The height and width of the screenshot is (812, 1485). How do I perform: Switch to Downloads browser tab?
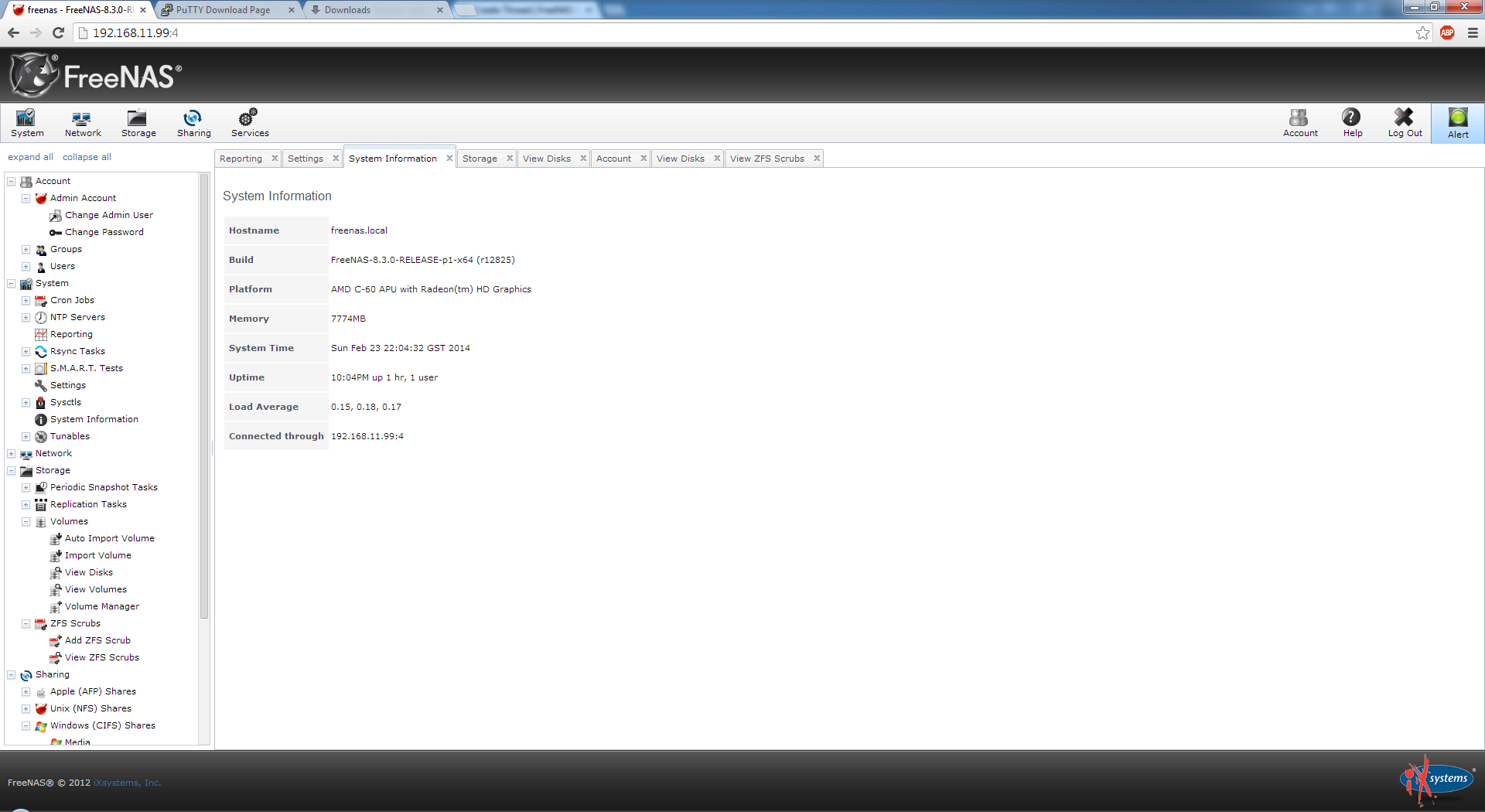[347, 10]
